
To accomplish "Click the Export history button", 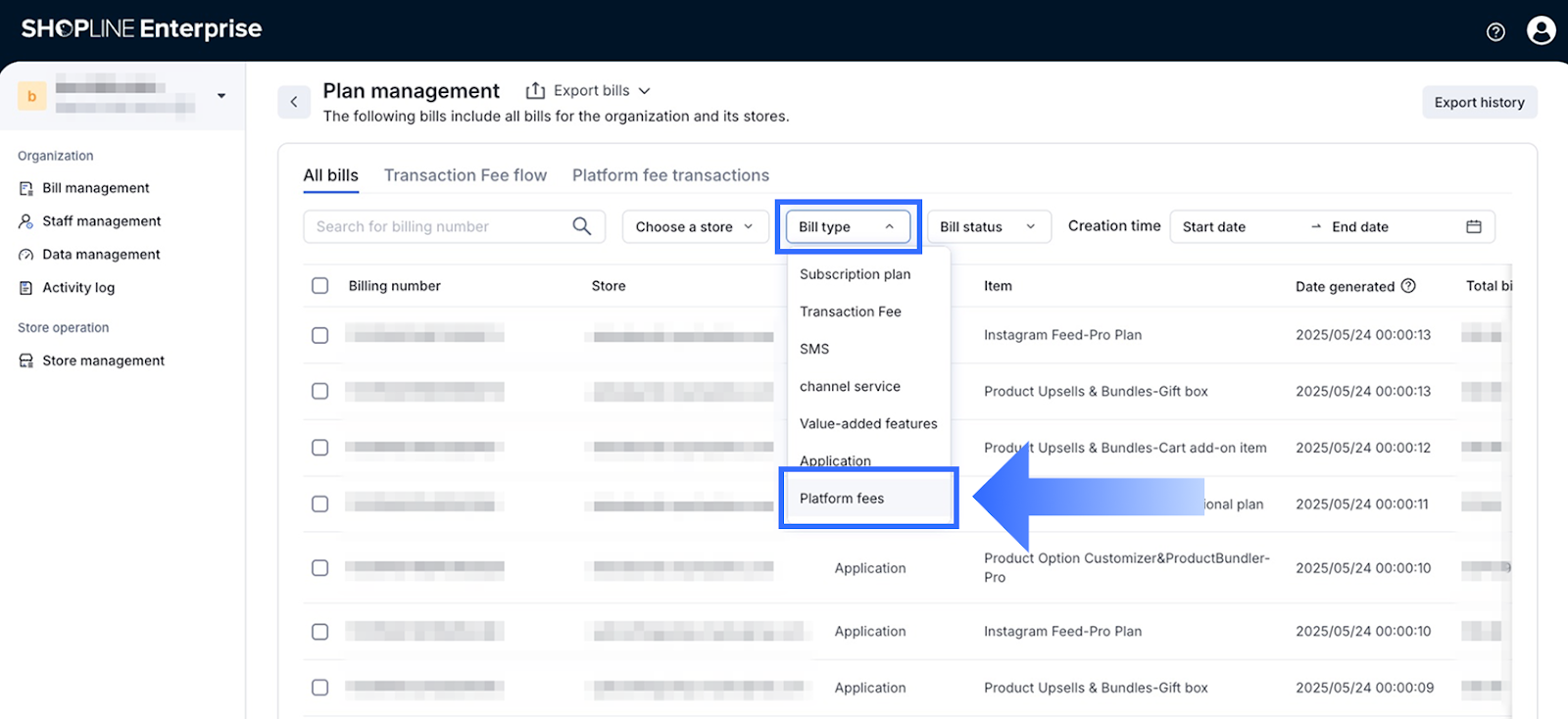I will click(1479, 103).
